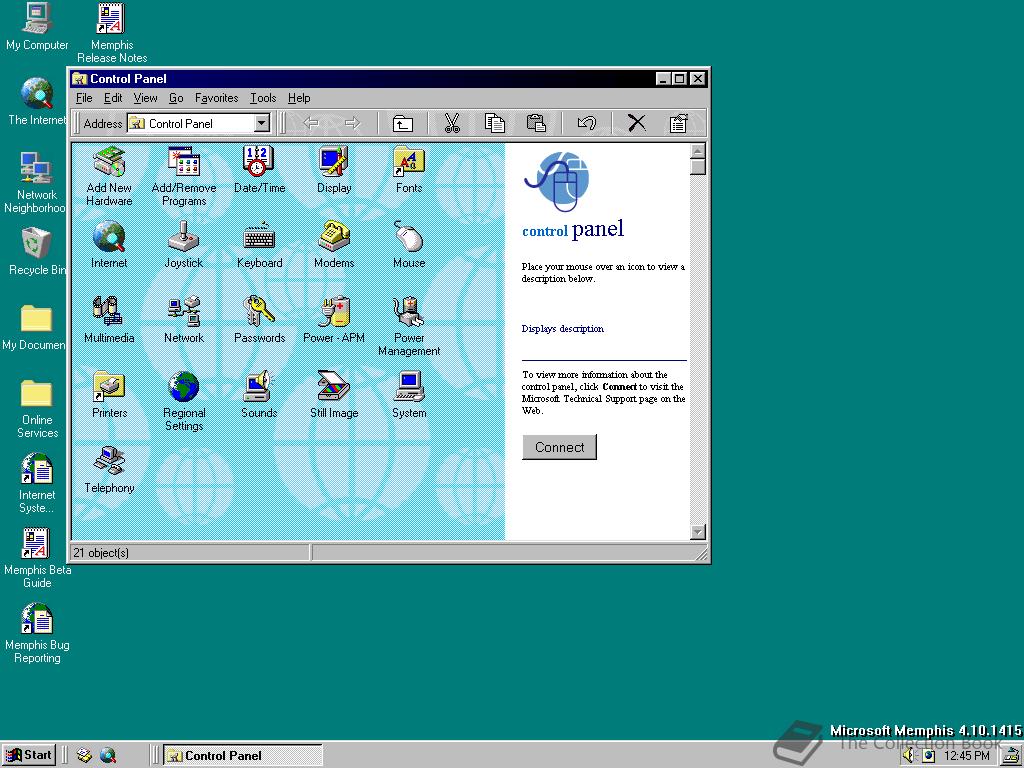
Task: Select My Computer desktop icon
Action: point(37,27)
